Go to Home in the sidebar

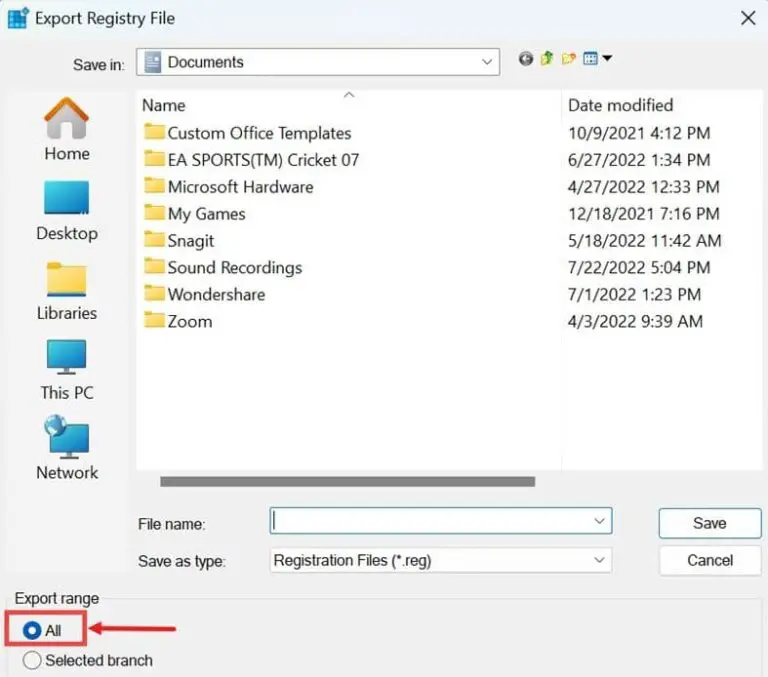(x=67, y=130)
